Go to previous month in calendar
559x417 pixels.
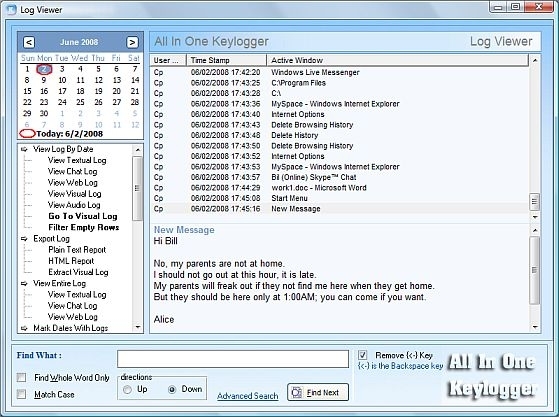29,42
